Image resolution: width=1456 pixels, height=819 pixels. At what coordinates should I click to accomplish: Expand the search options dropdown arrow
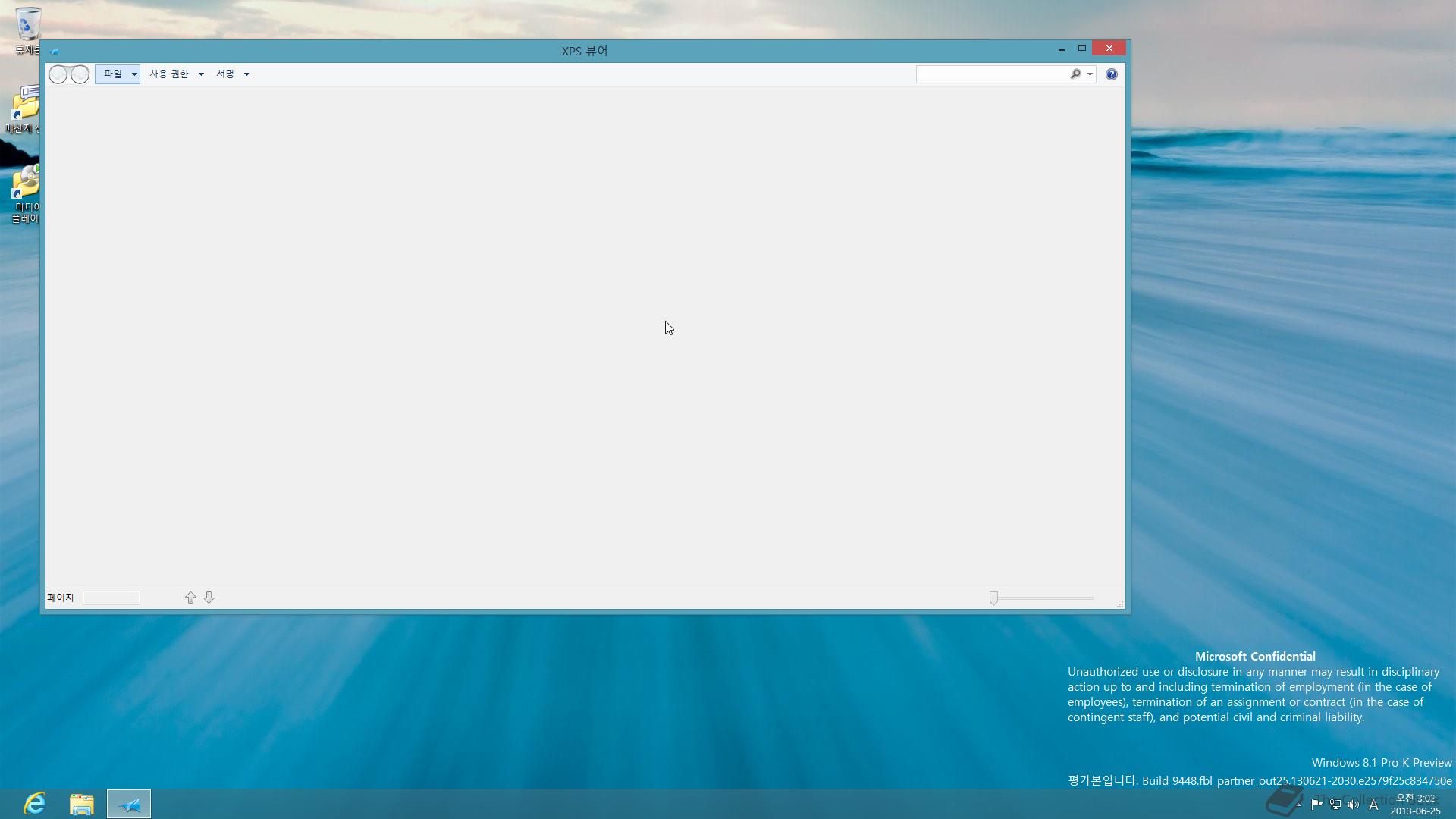click(x=1090, y=74)
